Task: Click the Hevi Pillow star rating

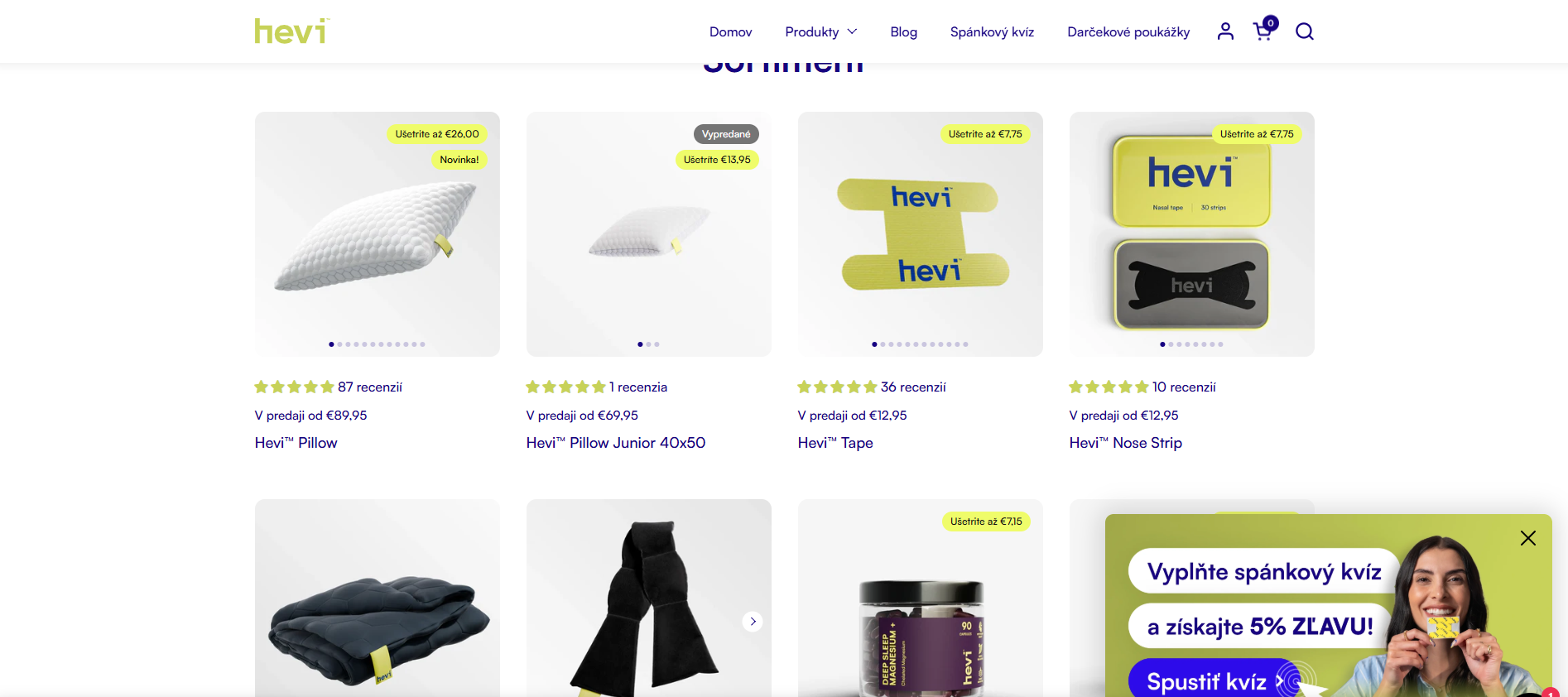Action: (x=294, y=387)
